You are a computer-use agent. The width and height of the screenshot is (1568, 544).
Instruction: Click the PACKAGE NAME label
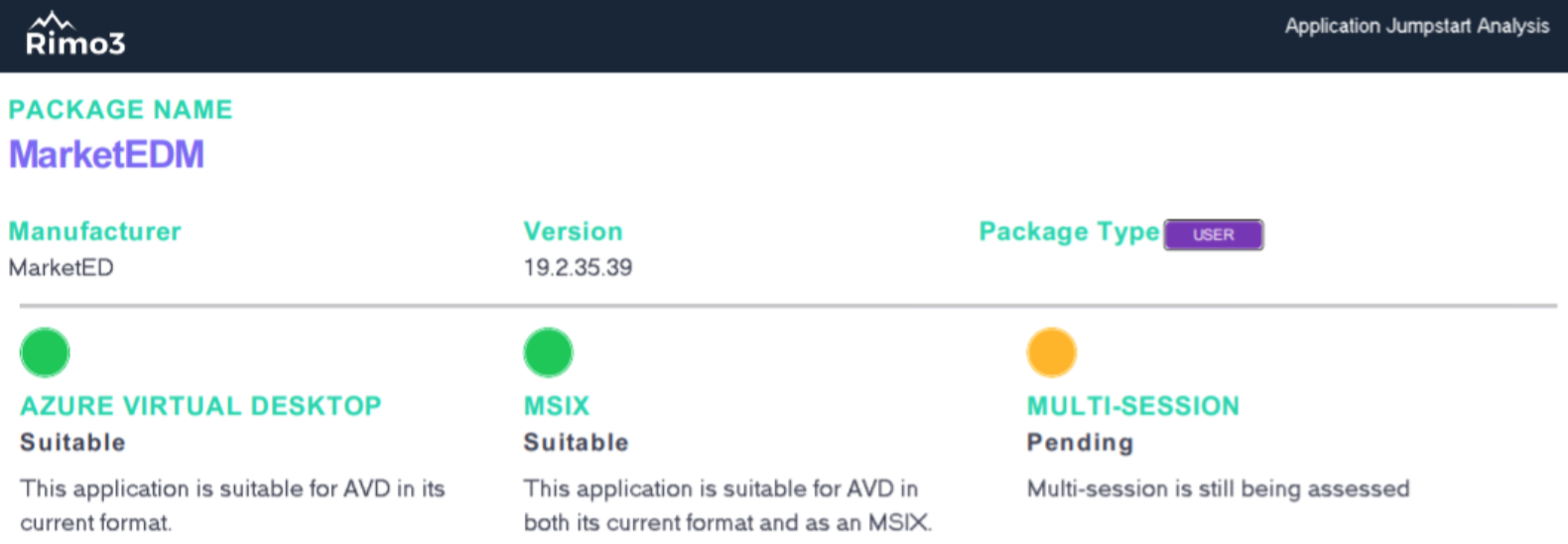tap(120, 109)
